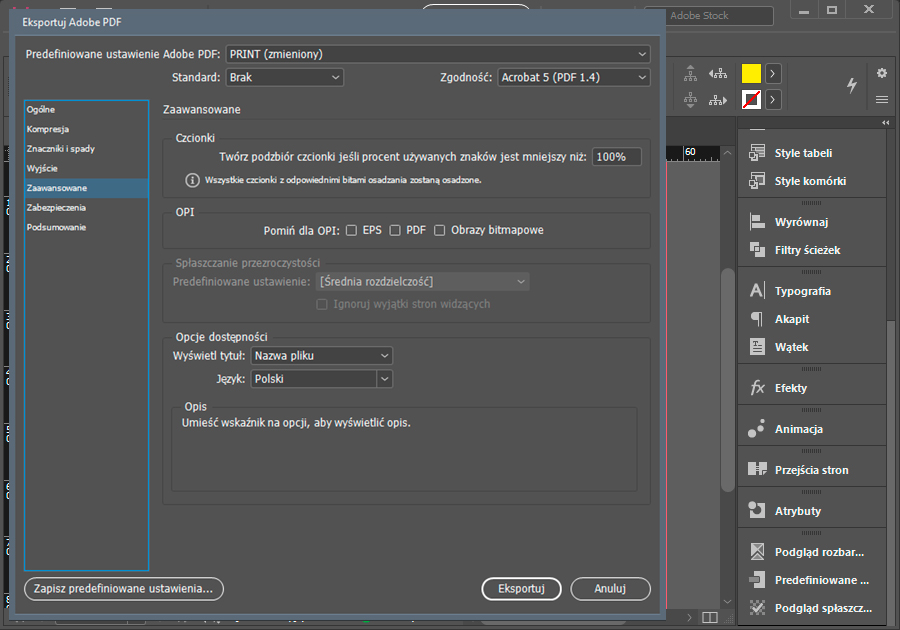Image resolution: width=900 pixels, height=630 pixels.
Task: Click the Eksportuj button
Action: (x=521, y=589)
